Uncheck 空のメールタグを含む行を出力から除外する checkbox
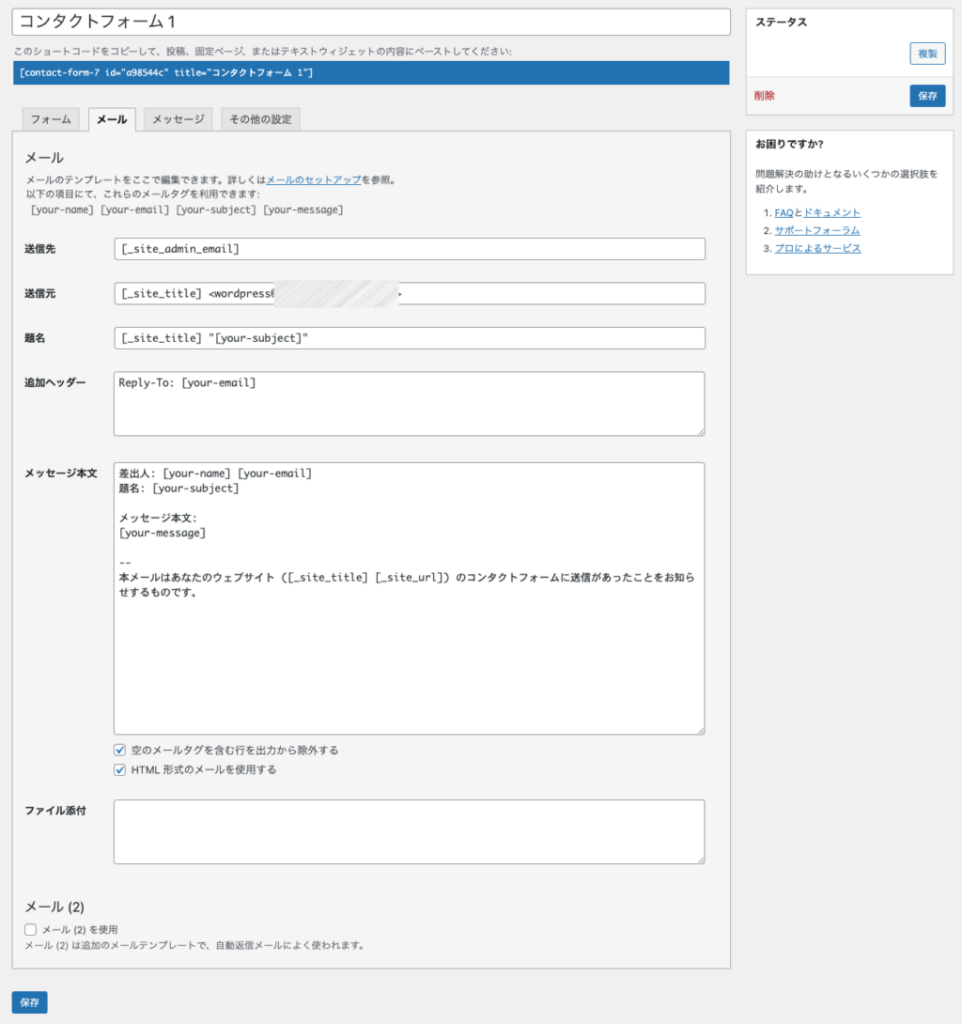The width and height of the screenshot is (962, 1024). [120, 750]
